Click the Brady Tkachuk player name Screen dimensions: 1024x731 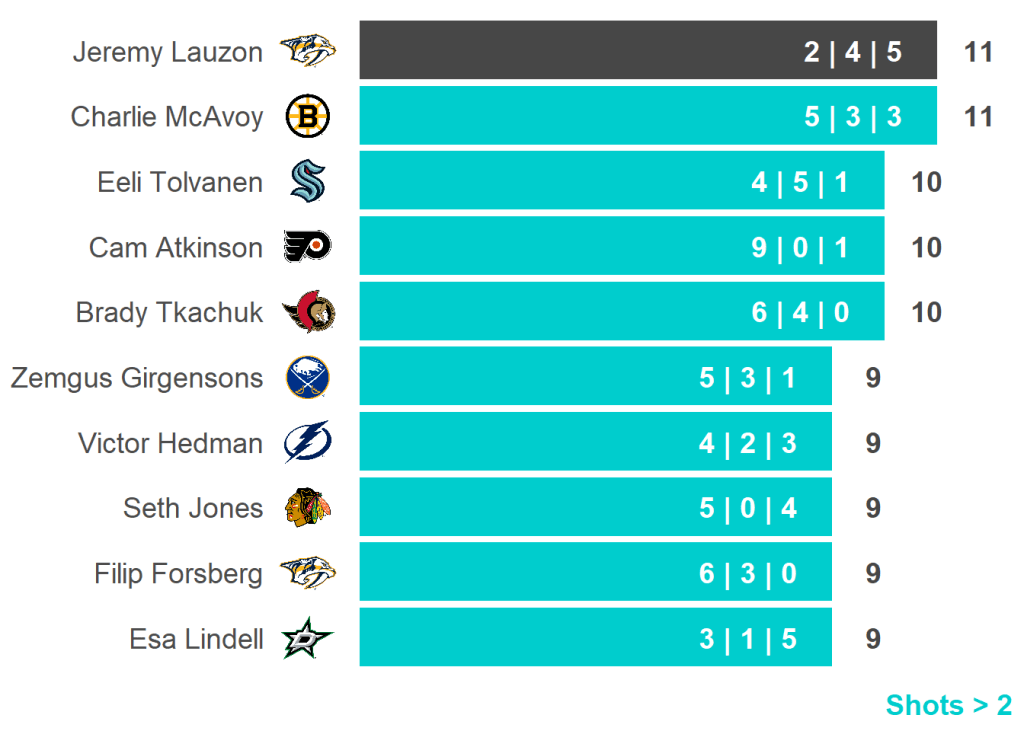click(169, 313)
